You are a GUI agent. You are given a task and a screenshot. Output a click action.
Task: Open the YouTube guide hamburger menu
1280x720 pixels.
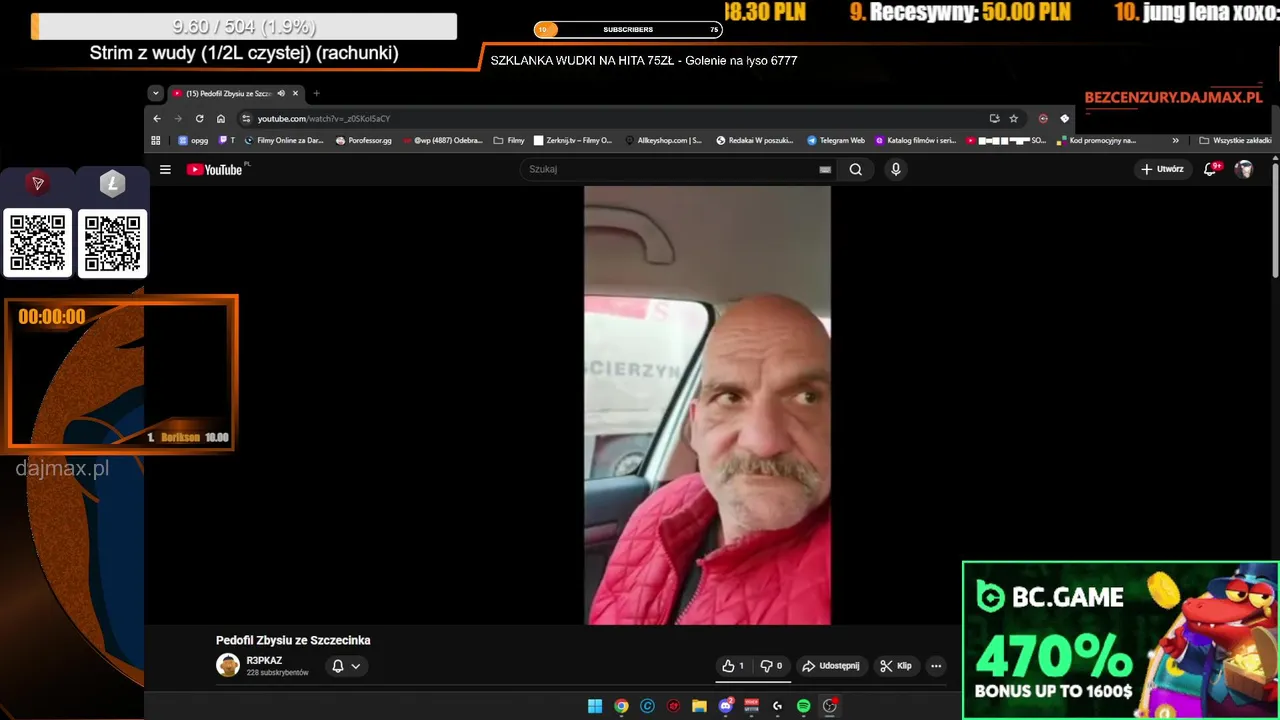point(165,170)
